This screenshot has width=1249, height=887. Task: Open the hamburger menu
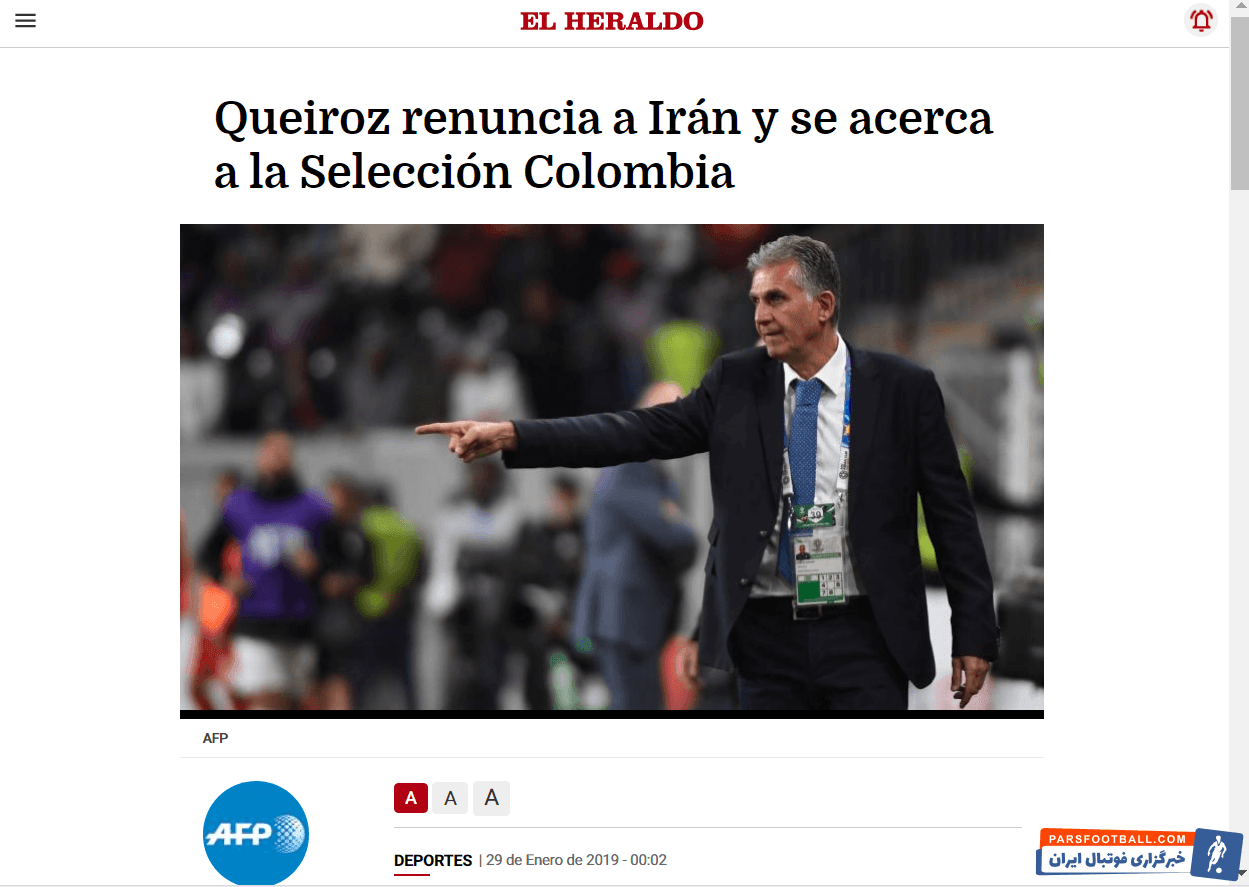(25, 20)
